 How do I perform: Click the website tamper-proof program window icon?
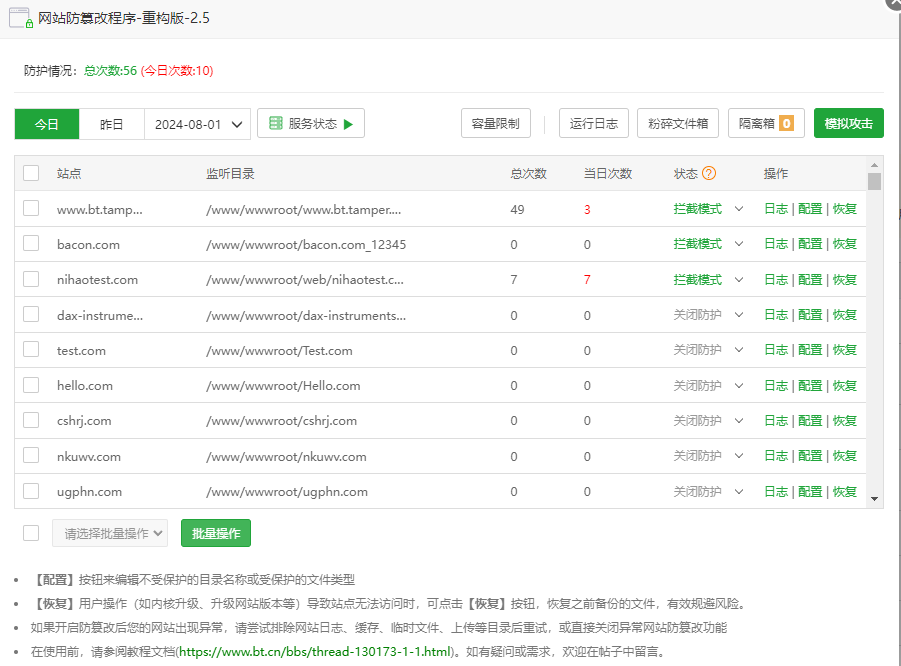(21, 18)
